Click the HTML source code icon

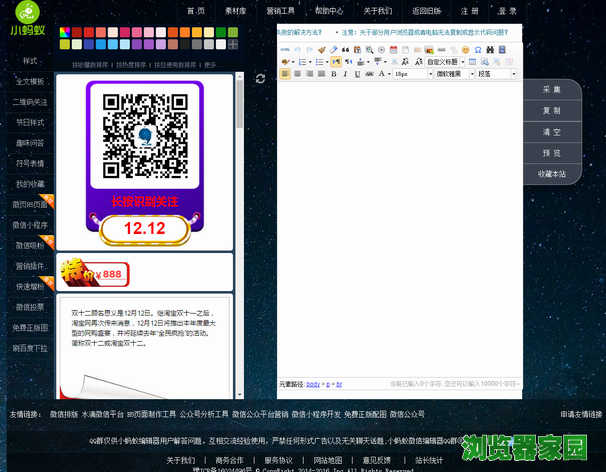click(285, 49)
